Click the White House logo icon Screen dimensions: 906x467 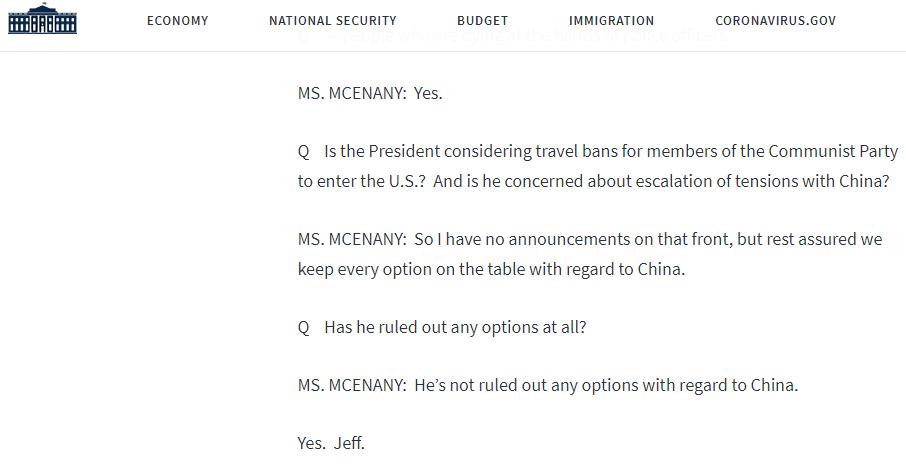click(42, 19)
